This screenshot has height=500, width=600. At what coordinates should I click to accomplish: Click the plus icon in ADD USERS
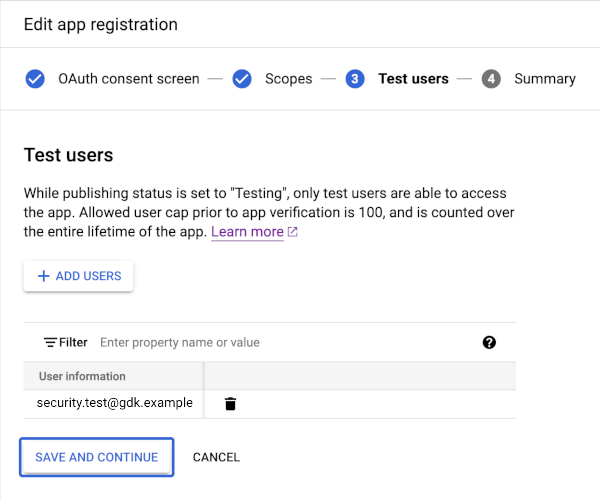[43, 276]
